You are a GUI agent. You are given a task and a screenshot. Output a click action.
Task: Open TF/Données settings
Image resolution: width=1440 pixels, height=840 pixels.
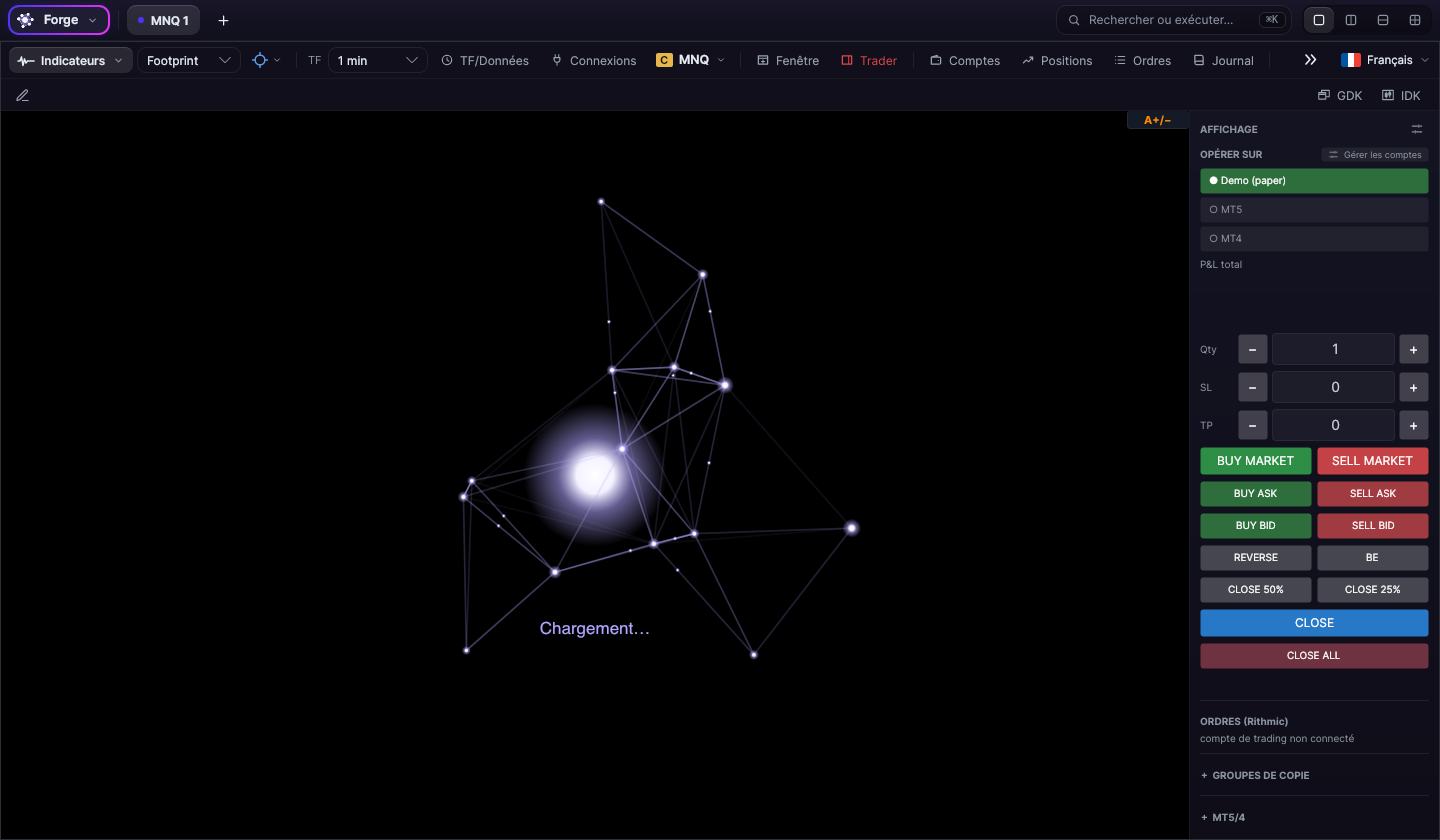(x=485, y=60)
